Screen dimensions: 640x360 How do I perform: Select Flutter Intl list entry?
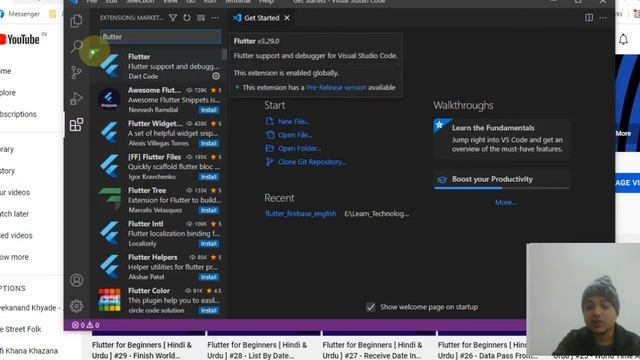pos(158,233)
